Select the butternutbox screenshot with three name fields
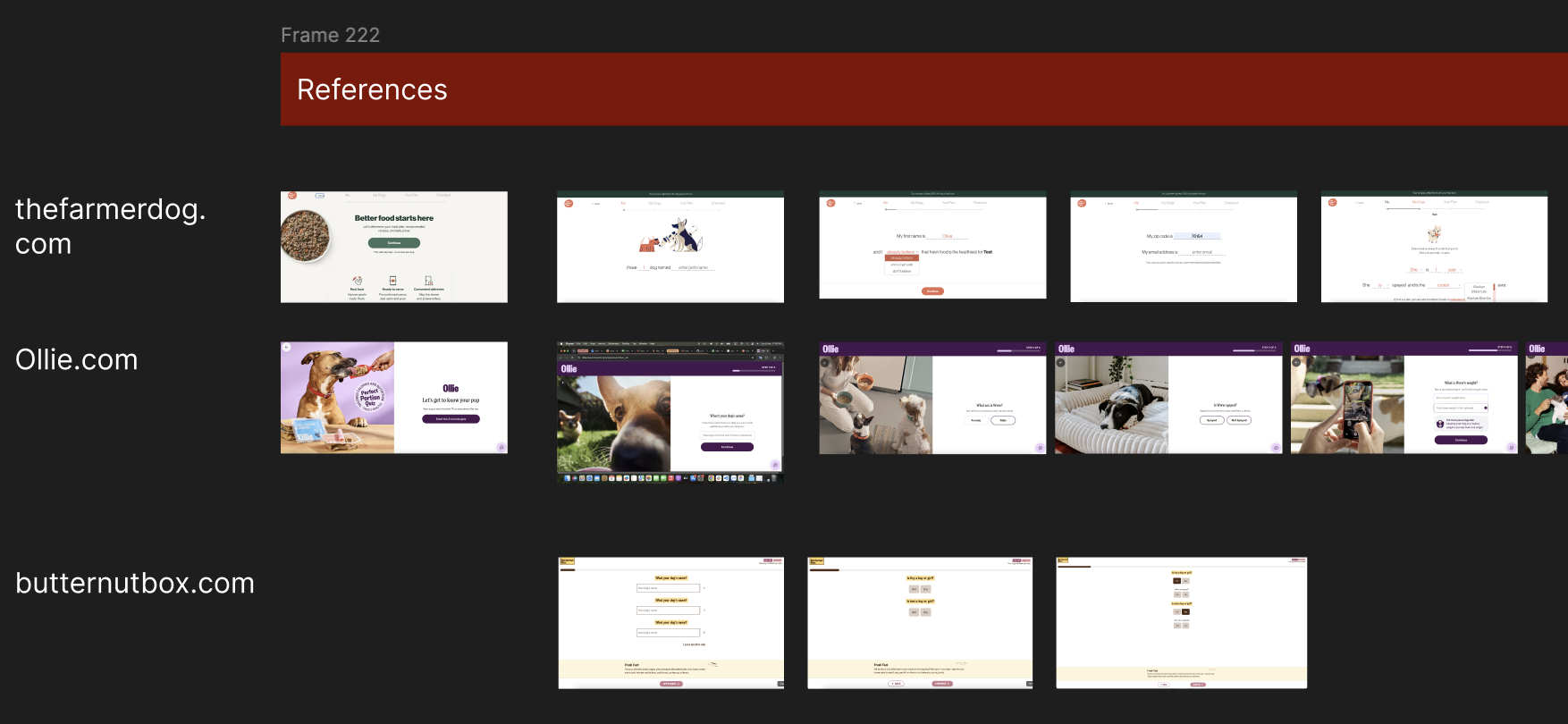1568x724 pixels. [x=671, y=623]
